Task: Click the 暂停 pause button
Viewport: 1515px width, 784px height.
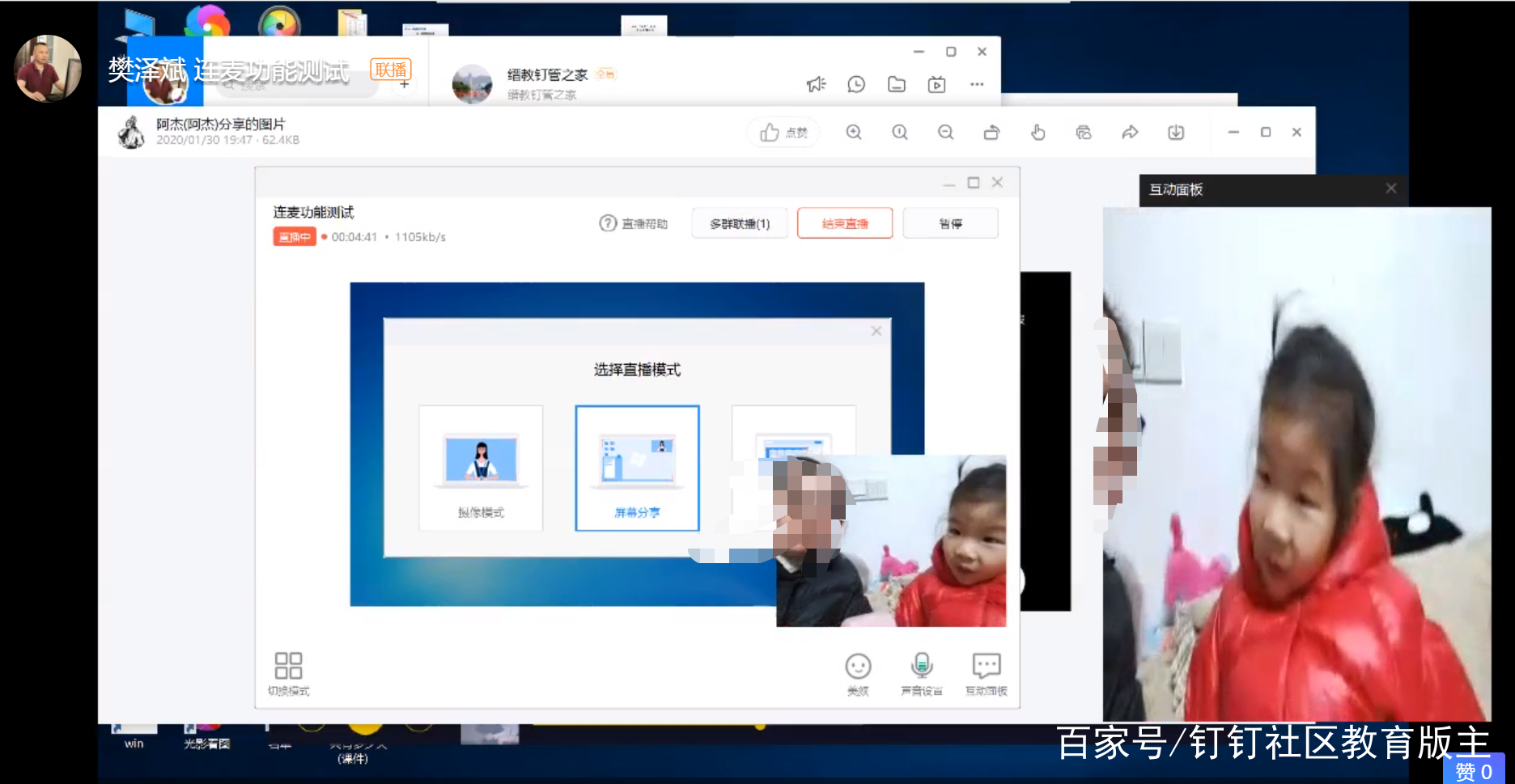Action: point(950,223)
